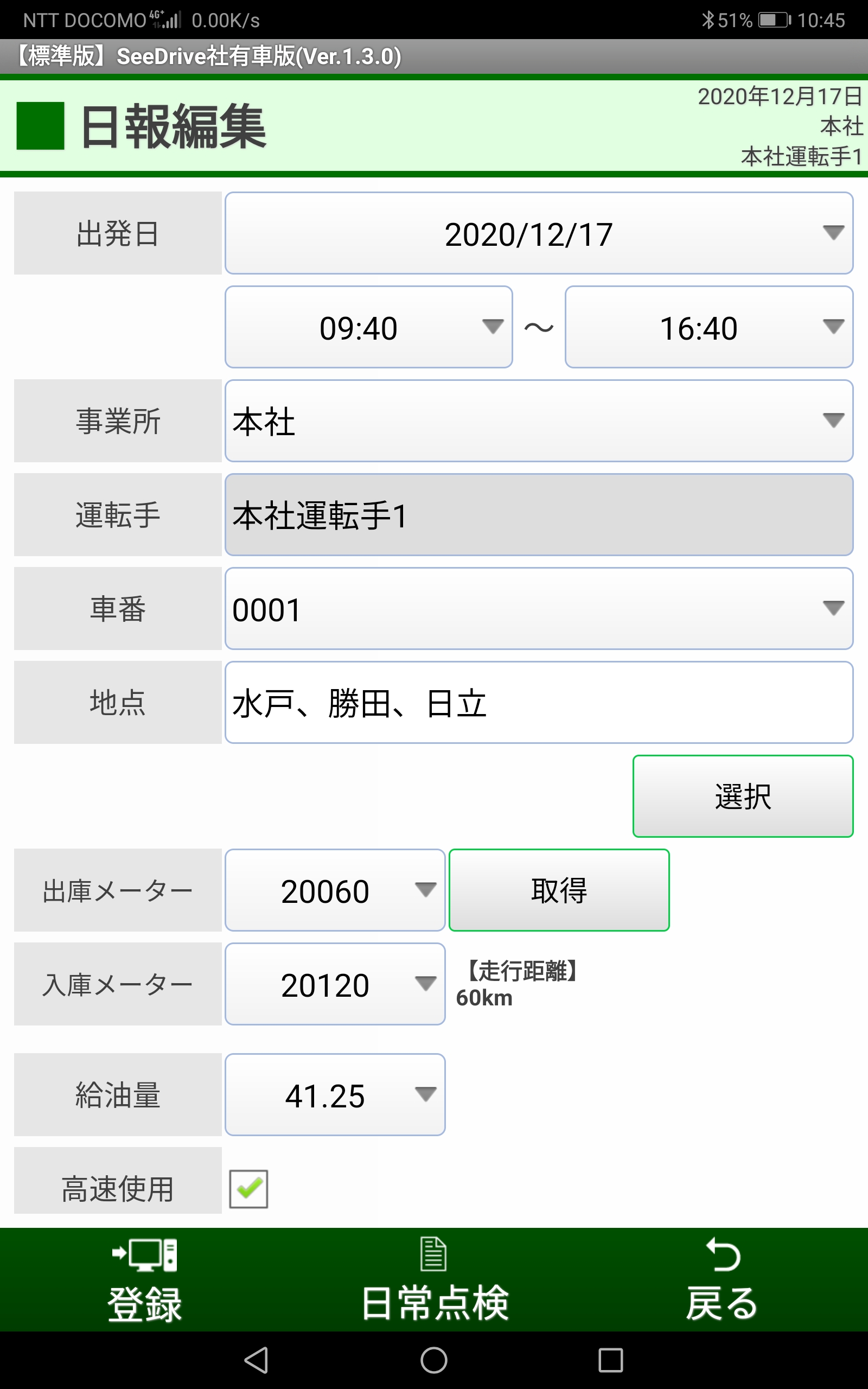The image size is (868, 1389).
Task: Tap the 戻る back arrow icon
Action: coord(723,1256)
